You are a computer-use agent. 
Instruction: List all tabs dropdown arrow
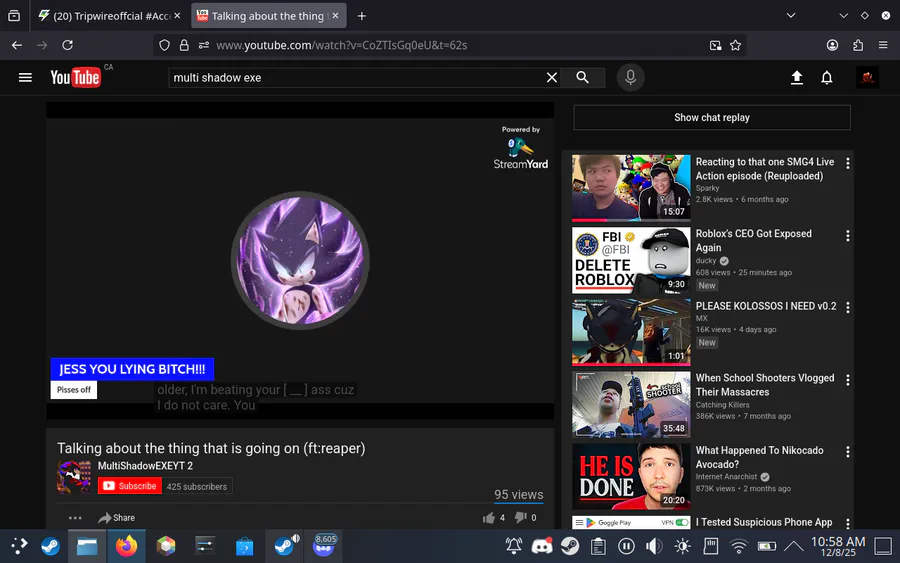point(791,16)
